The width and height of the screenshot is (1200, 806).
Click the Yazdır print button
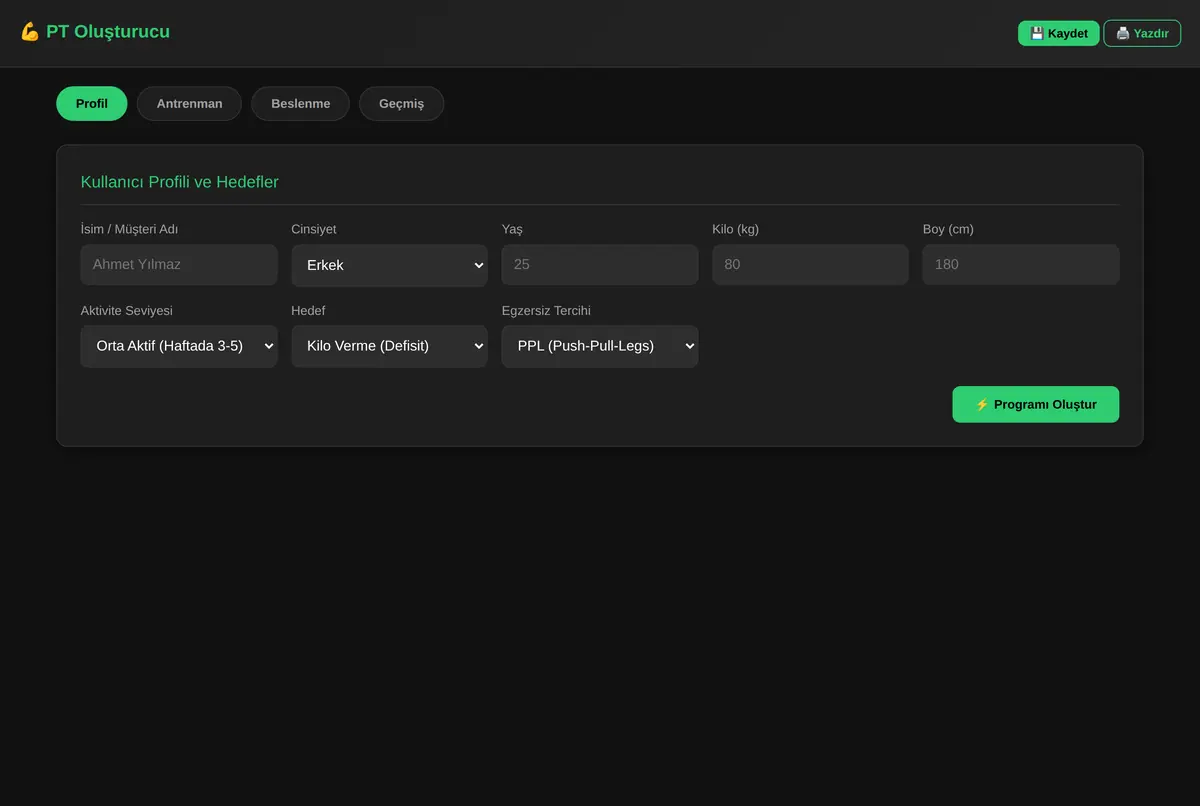[x=1142, y=33]
